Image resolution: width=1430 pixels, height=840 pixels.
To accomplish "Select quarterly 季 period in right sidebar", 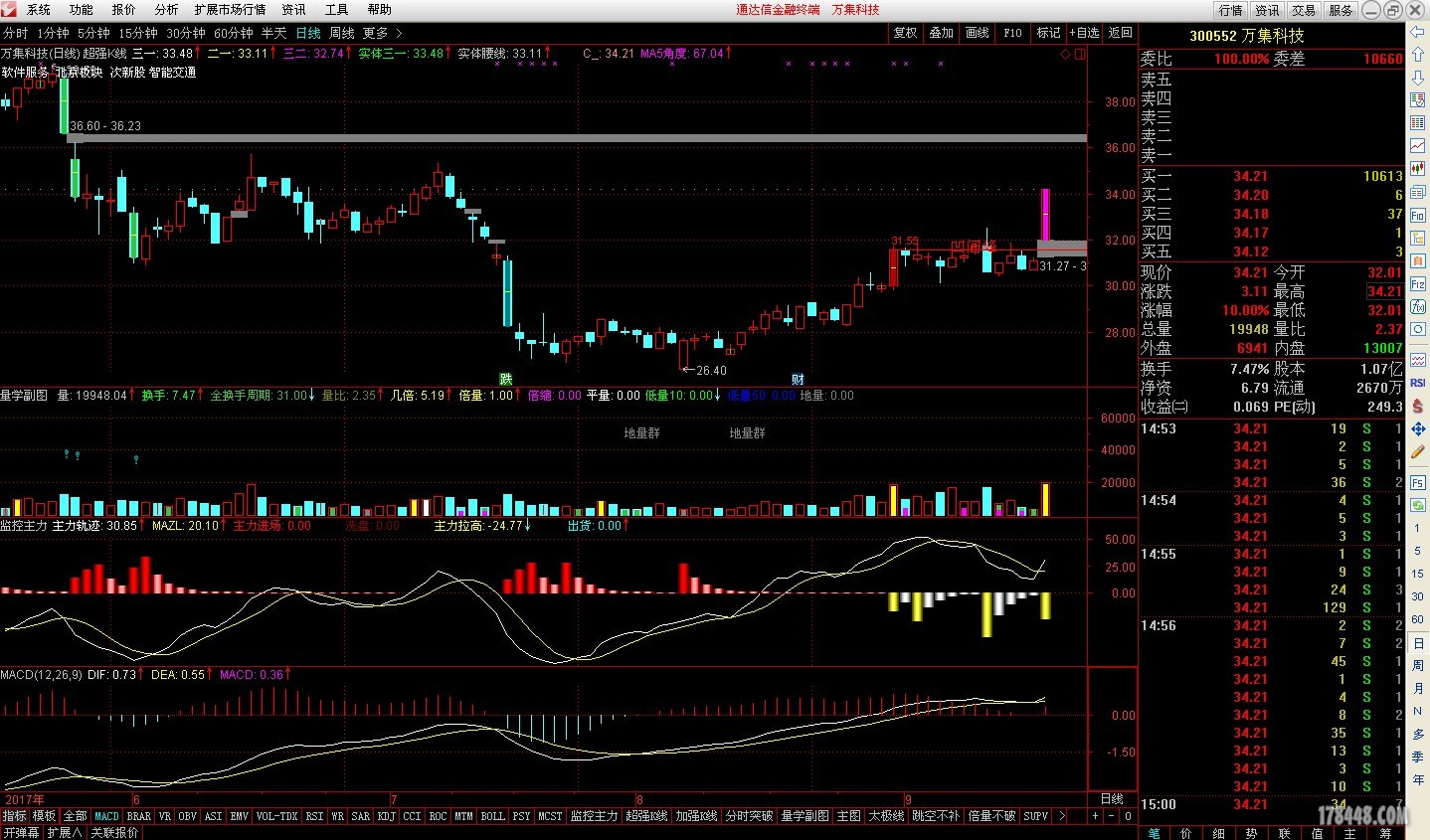I will coord(1418,756).
